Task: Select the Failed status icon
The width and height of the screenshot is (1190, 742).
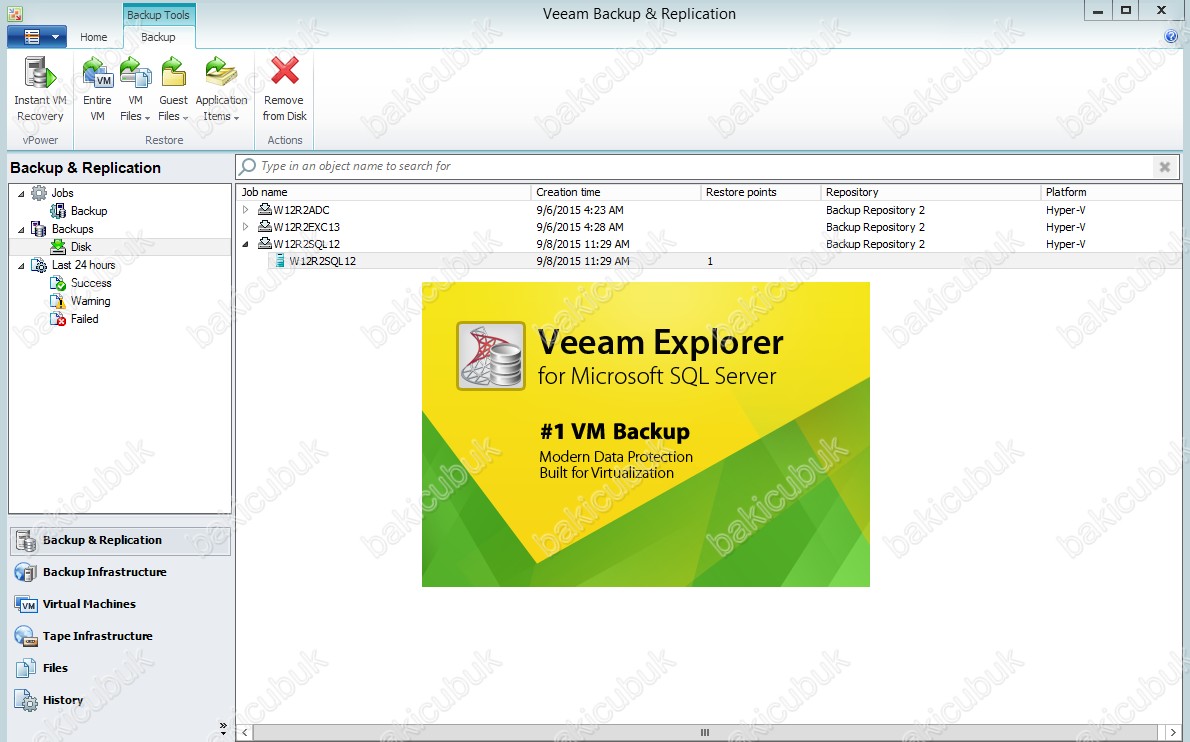Action: [x=58, y=319]
